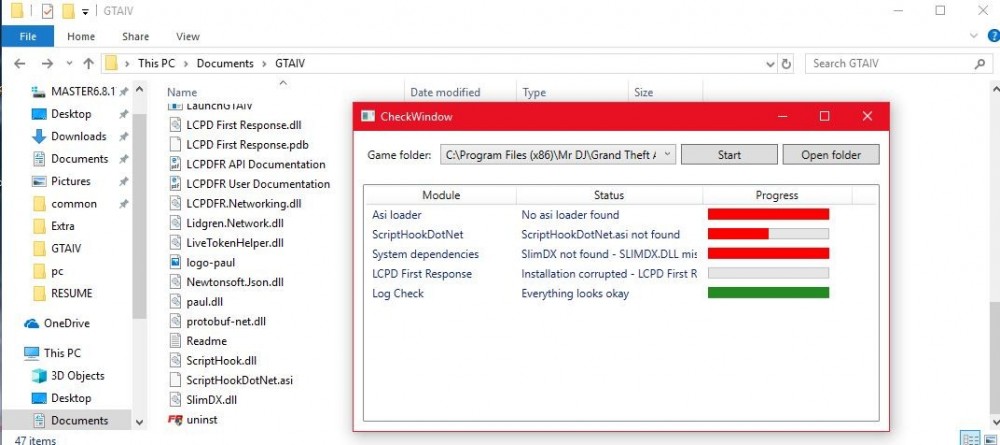
Task: Select 3D Objects under This PC
Action: point(77,376)
